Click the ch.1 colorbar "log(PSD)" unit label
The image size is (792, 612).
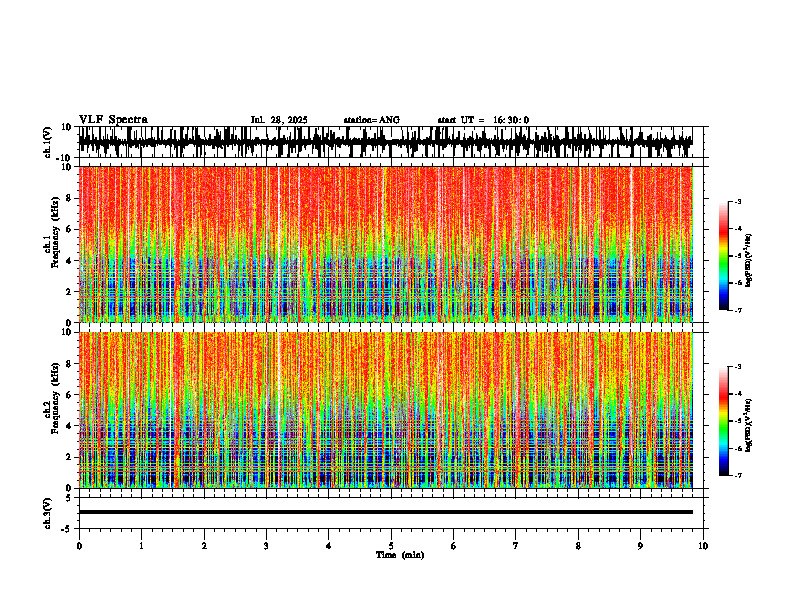pyautogui.click(x=749, y=260)
